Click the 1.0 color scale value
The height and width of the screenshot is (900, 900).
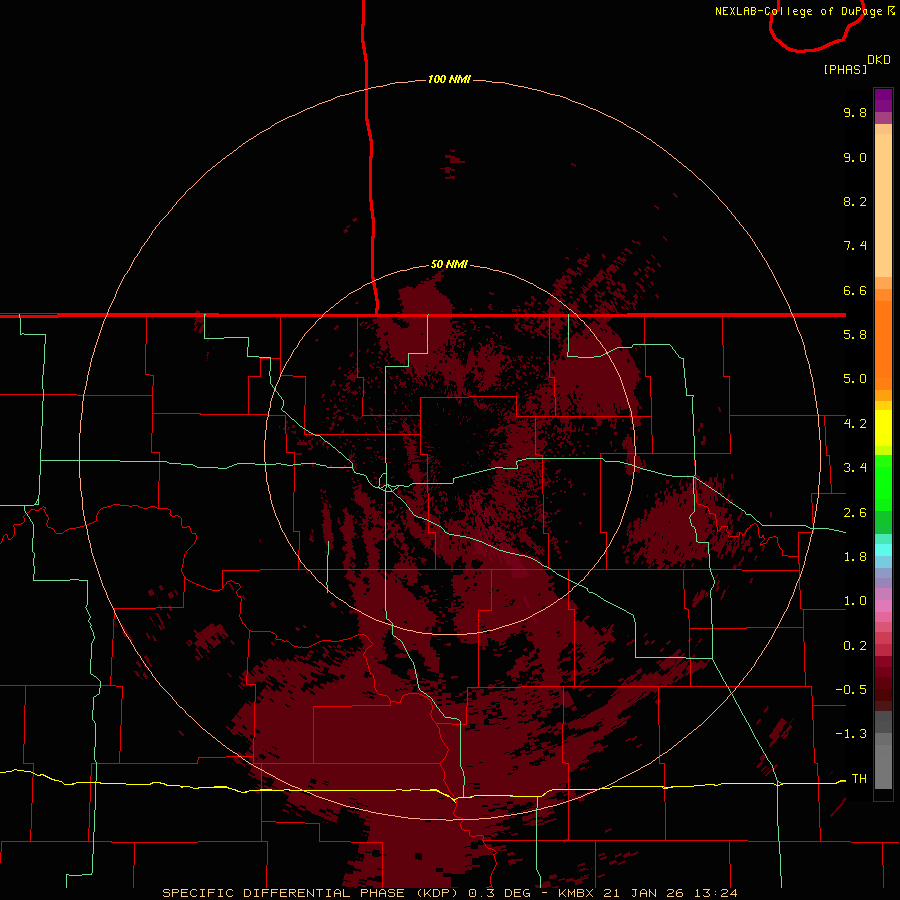pos(855,601)
